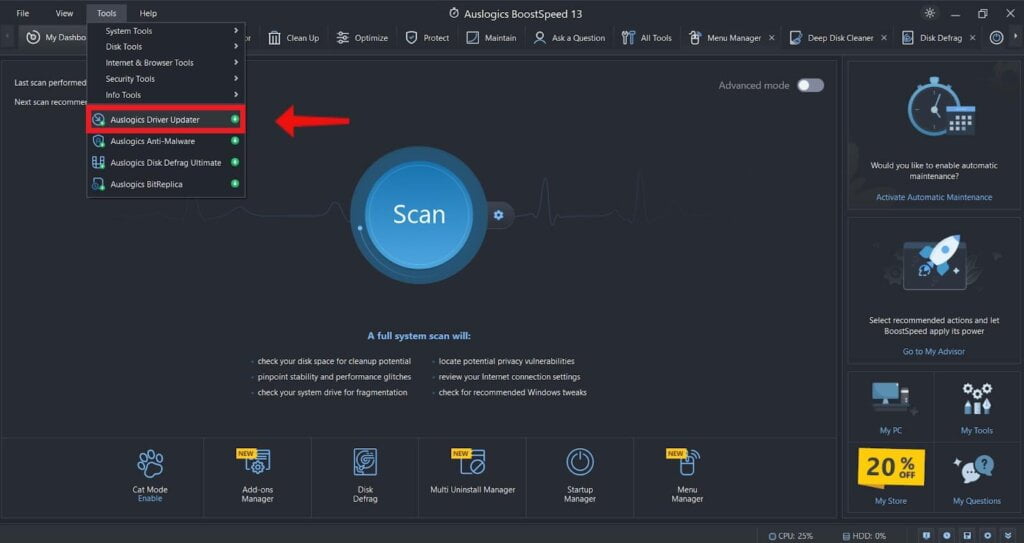The width and height of the screenshot is (1024, 543).
Task: Toggle the light theme sun icon
Action: (x=930, y=13)
